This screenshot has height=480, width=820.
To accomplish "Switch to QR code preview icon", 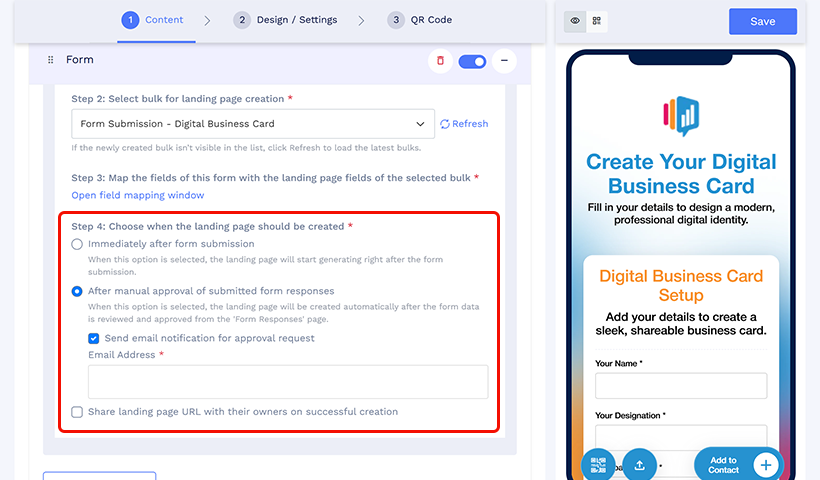I will tap(597, 21).
